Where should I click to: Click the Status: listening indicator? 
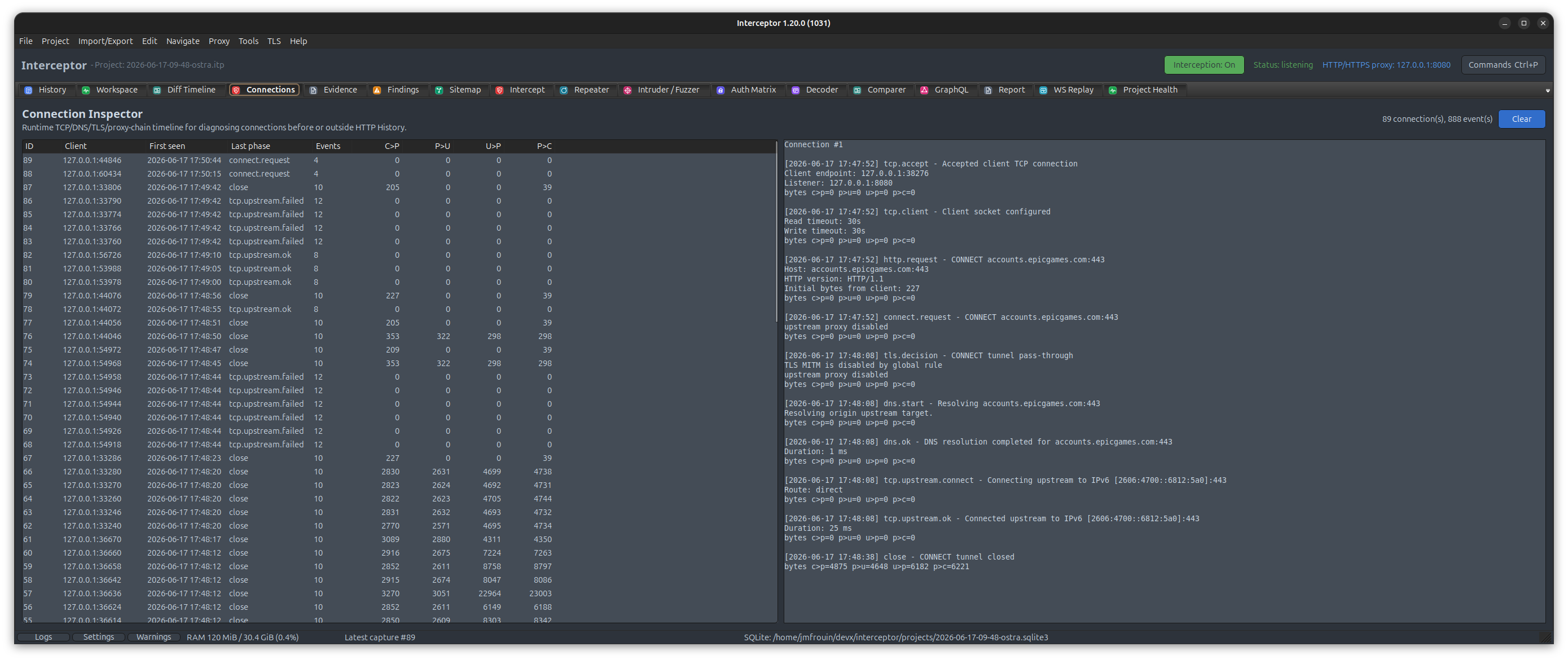[1282, 64]
